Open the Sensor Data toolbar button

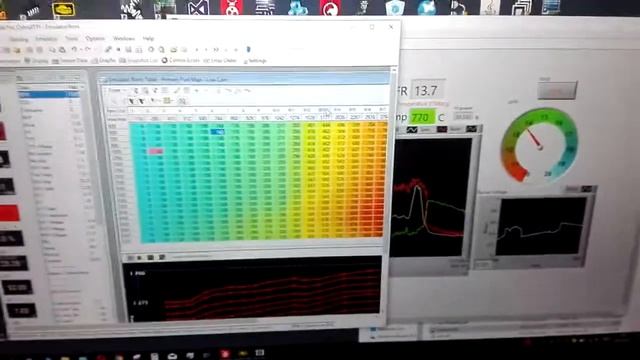[x=70, y=60]
